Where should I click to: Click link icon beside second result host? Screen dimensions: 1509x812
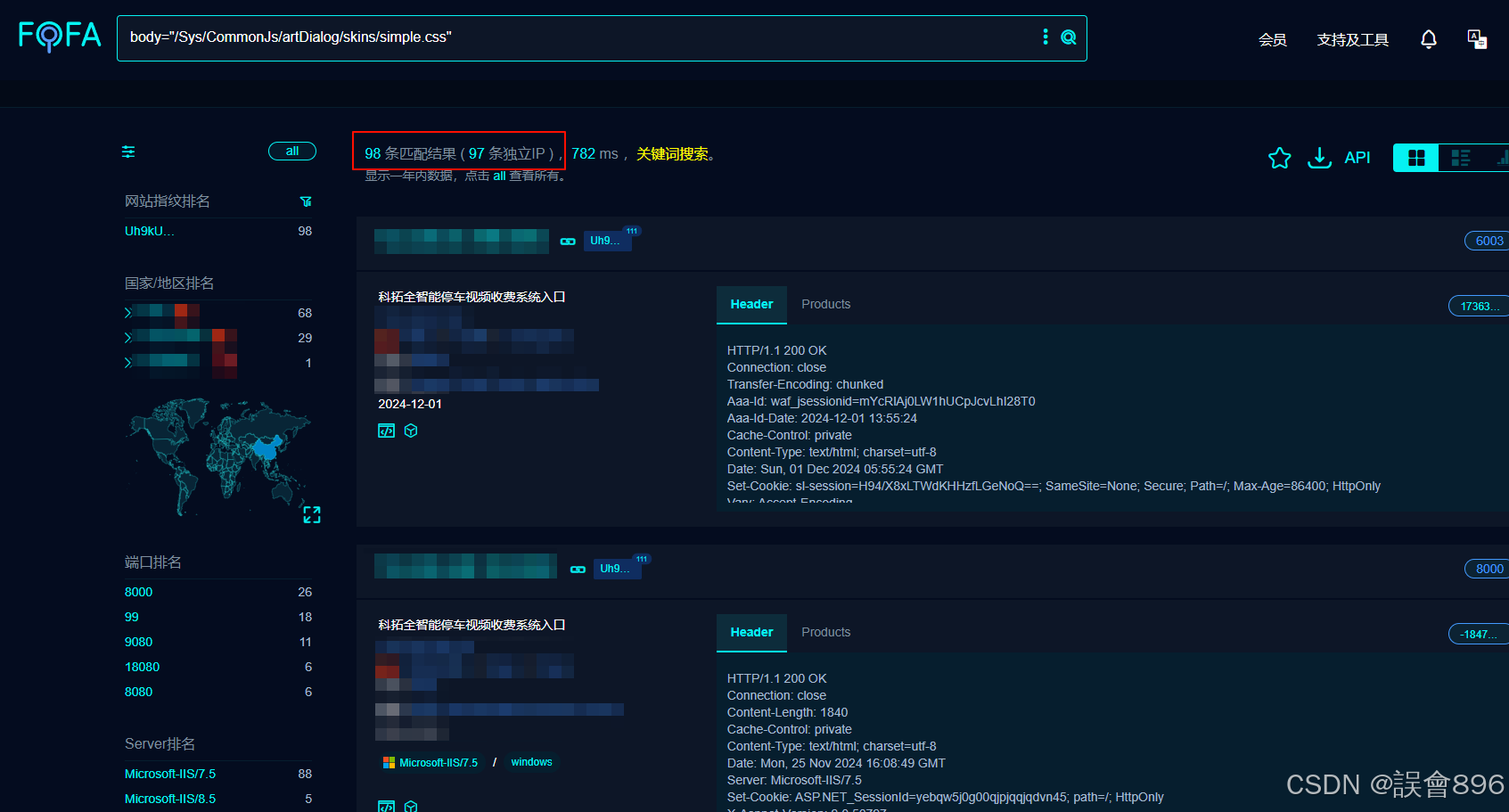(578, 570)
